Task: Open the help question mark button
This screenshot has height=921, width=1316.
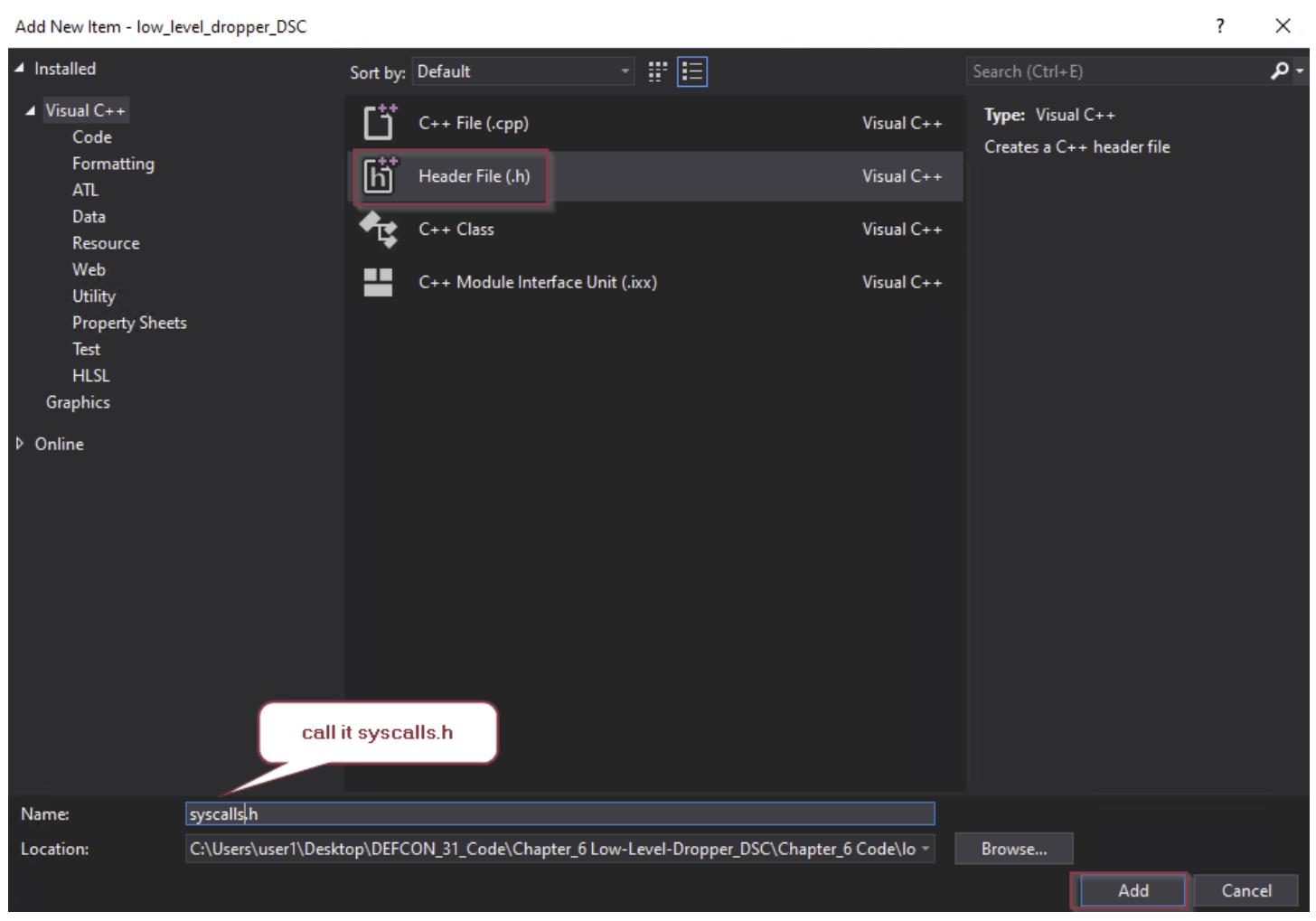Action: click(x=1220, y=25)
